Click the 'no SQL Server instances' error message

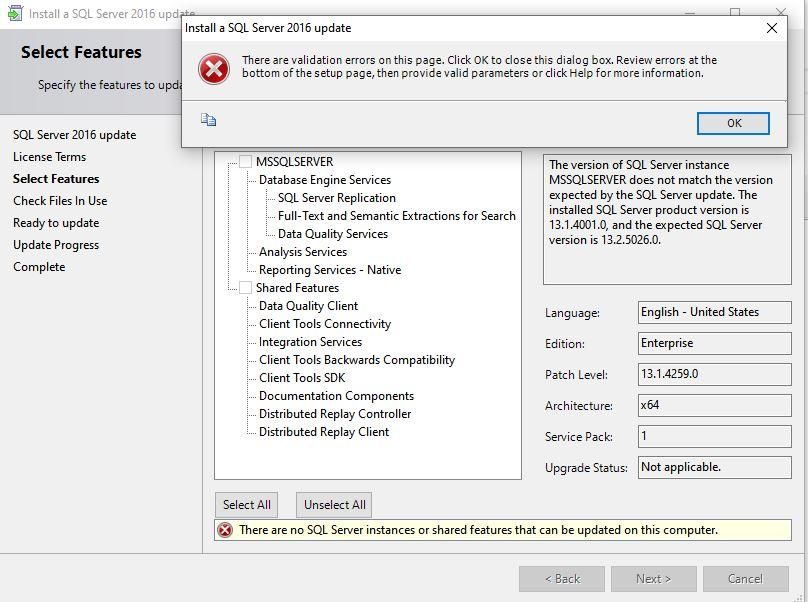point(478,530)
